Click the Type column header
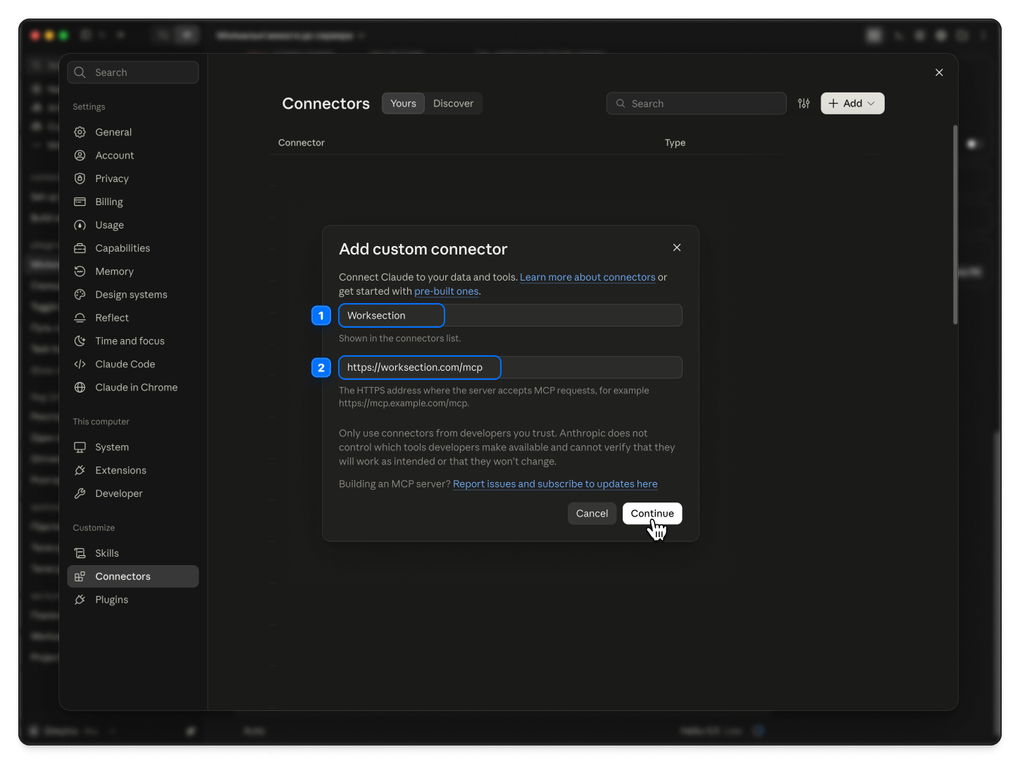 point(675,143)
